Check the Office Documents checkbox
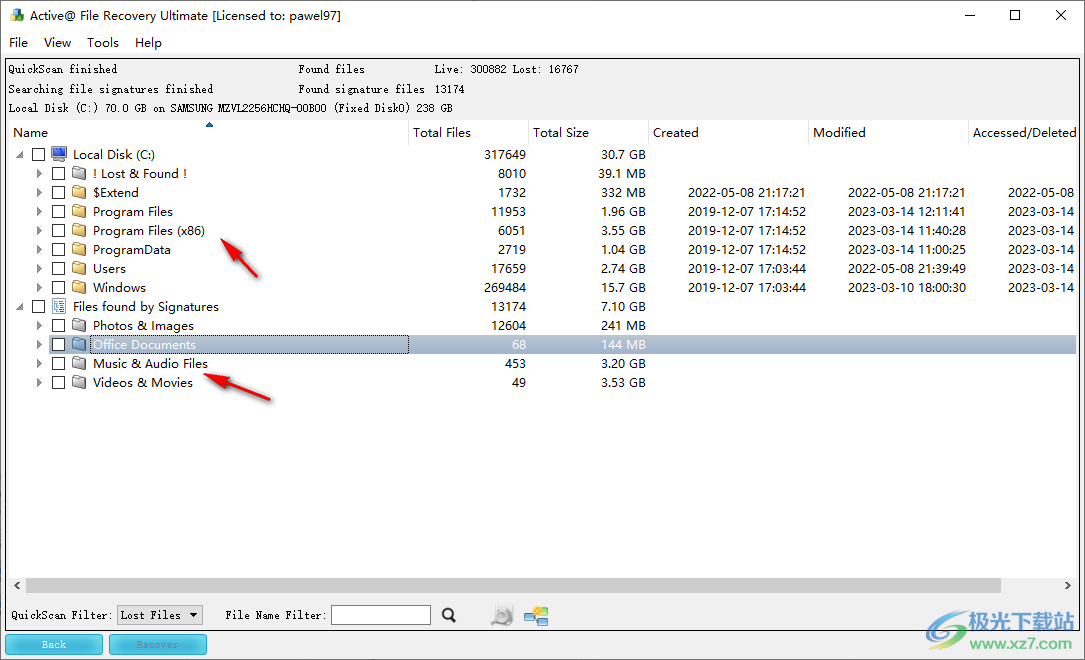Screen dimensions: 1085x660 coord(59,345)
